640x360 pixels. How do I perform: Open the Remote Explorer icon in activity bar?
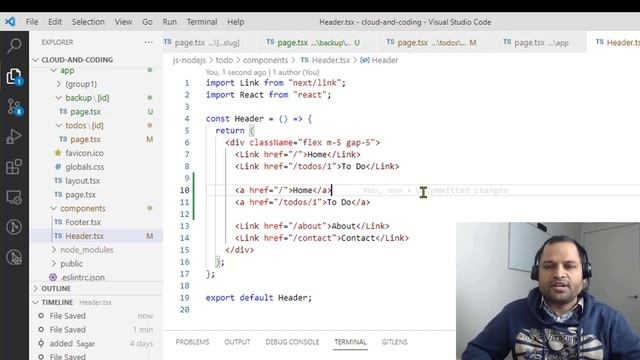pos(14,197)
